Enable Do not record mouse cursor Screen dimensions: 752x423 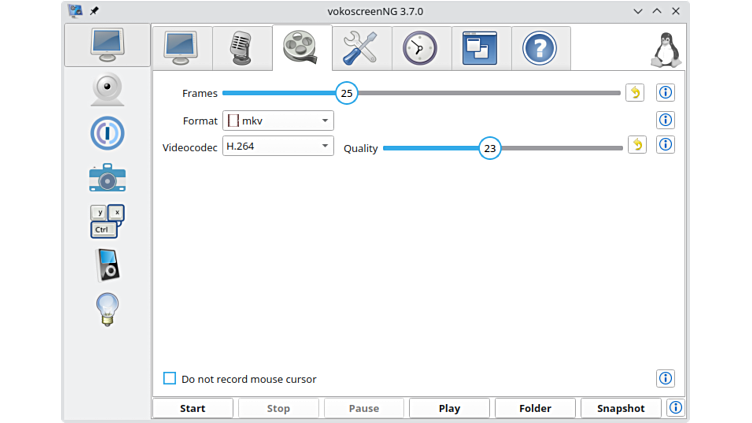[170, 379]
